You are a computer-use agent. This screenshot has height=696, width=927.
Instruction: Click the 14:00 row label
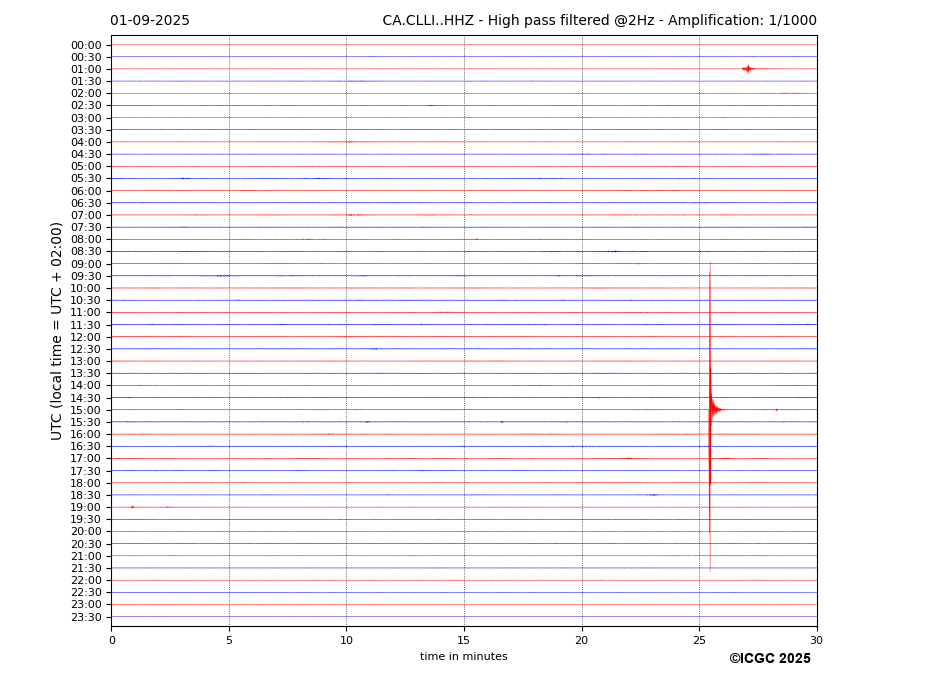pos(86,386)
